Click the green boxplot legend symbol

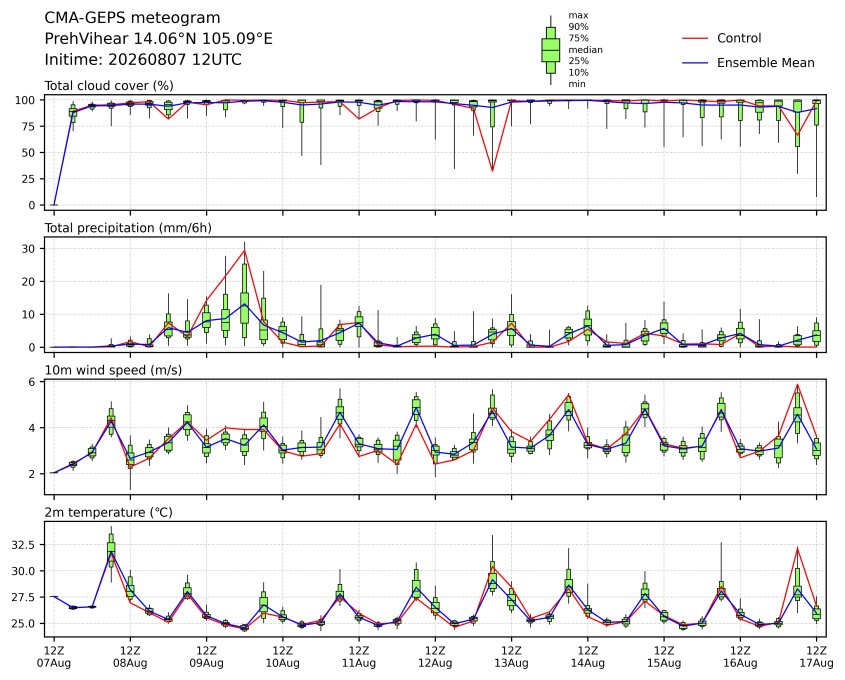coord(550,50)
